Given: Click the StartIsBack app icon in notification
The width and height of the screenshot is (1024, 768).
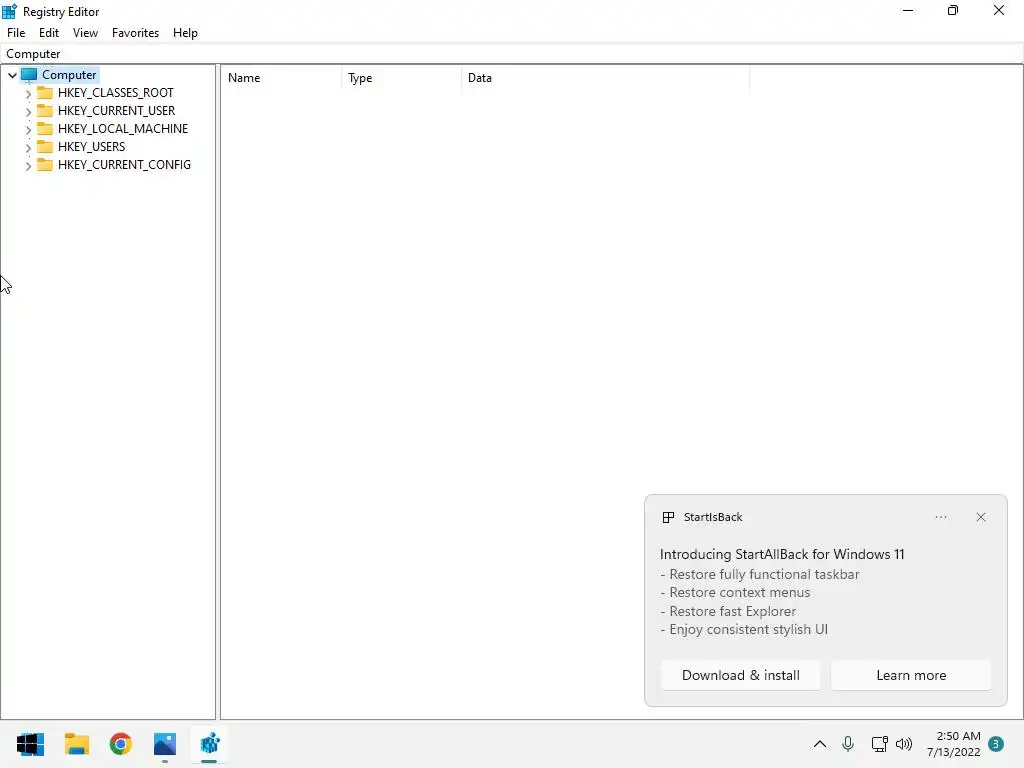Looking at the screenshot, I should 668,517.
